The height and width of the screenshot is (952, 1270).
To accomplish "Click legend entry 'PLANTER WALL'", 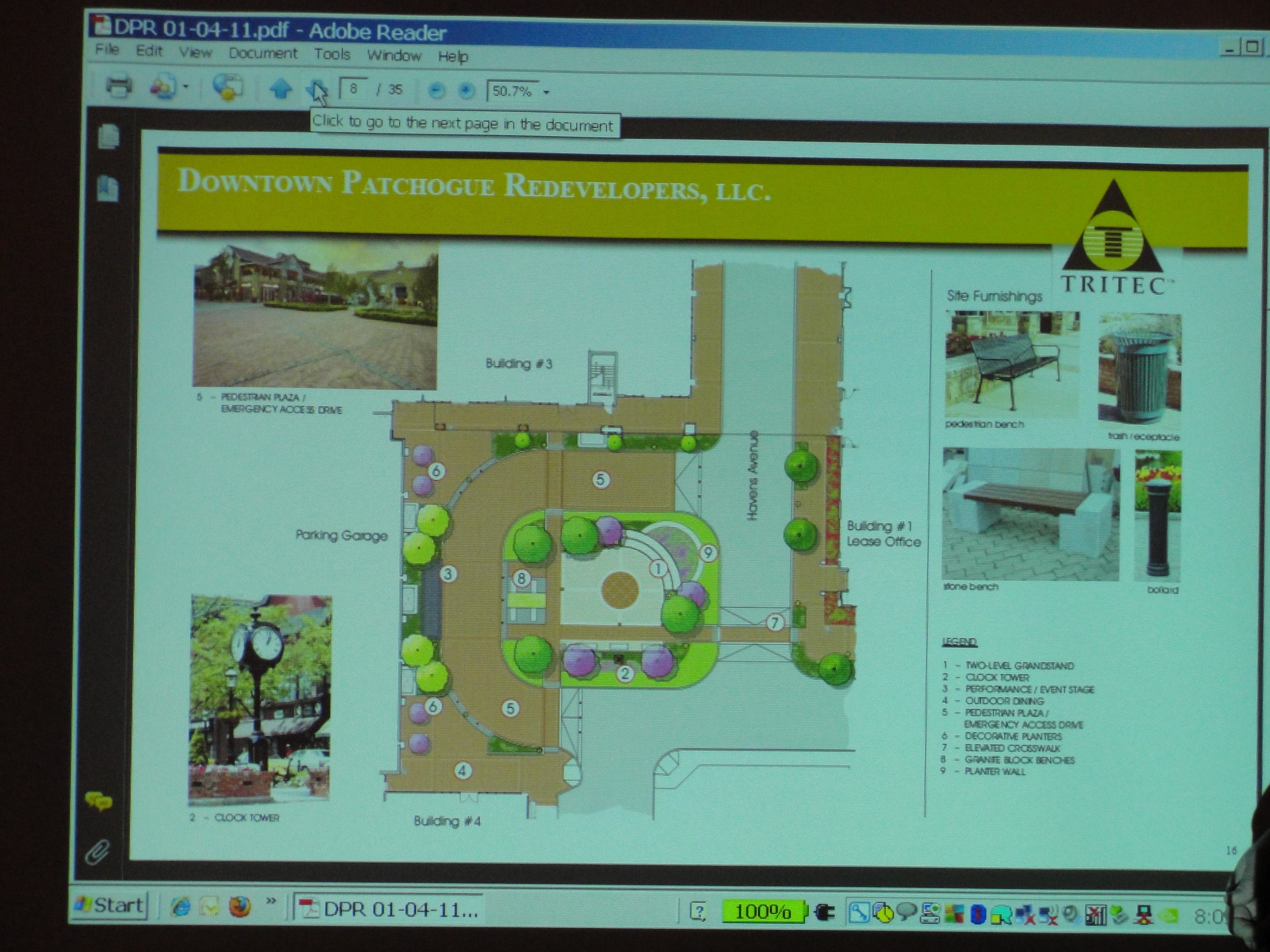I will point(995,772).
